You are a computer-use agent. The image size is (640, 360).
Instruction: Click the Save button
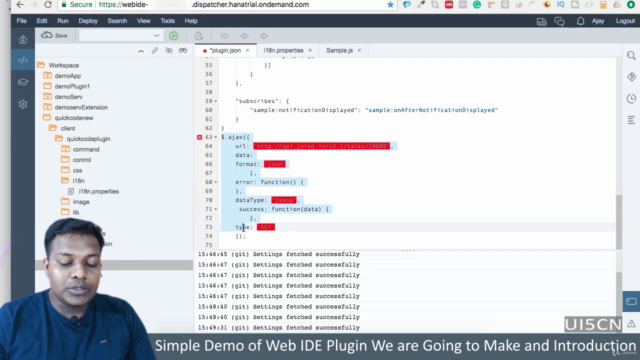pyautogui.click(x=54, y=36)
